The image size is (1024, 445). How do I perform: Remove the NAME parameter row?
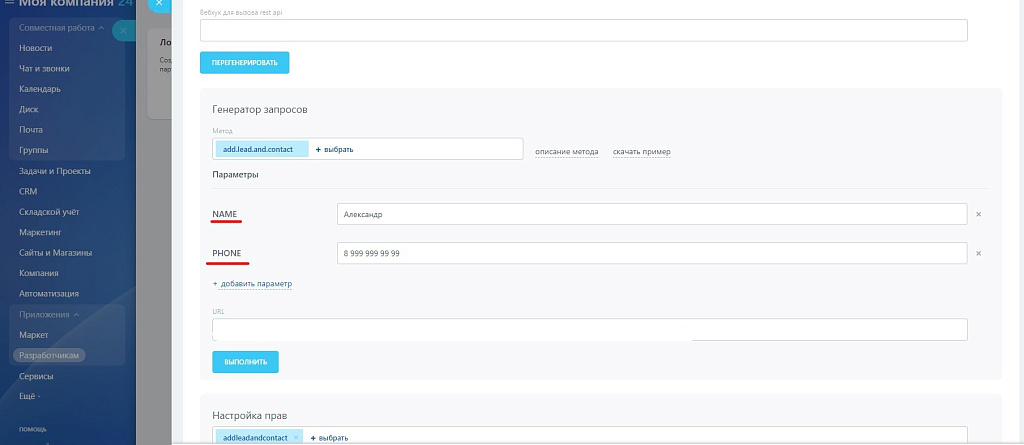978,214
